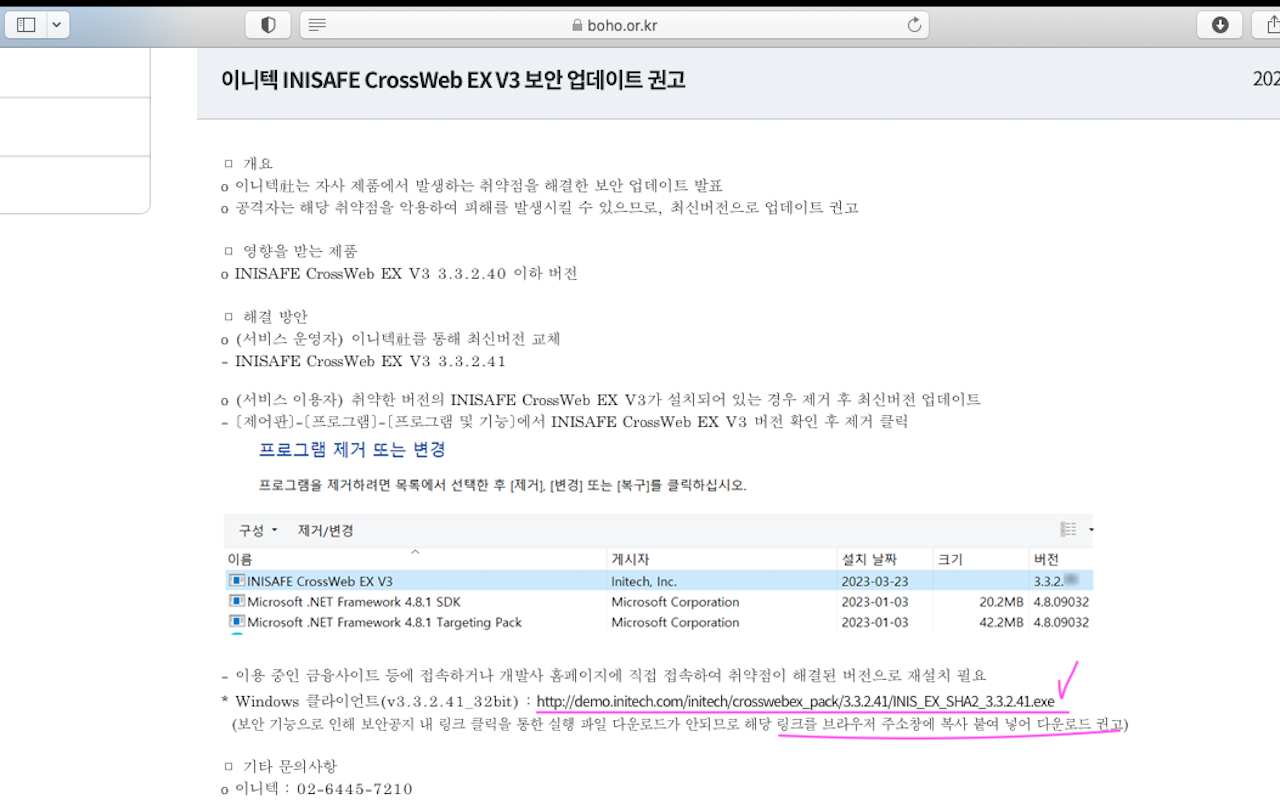The width and height of the screenshot is (1280, 800).
Task: Show the reader view icon
Action: [x=317, y=25]
